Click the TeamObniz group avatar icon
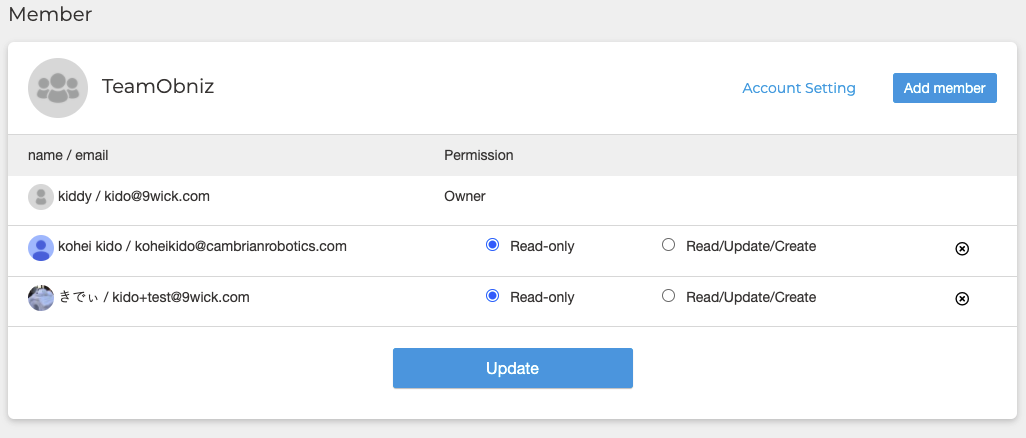This screenshot has width=1026, height=438. [x=58, y=87]
